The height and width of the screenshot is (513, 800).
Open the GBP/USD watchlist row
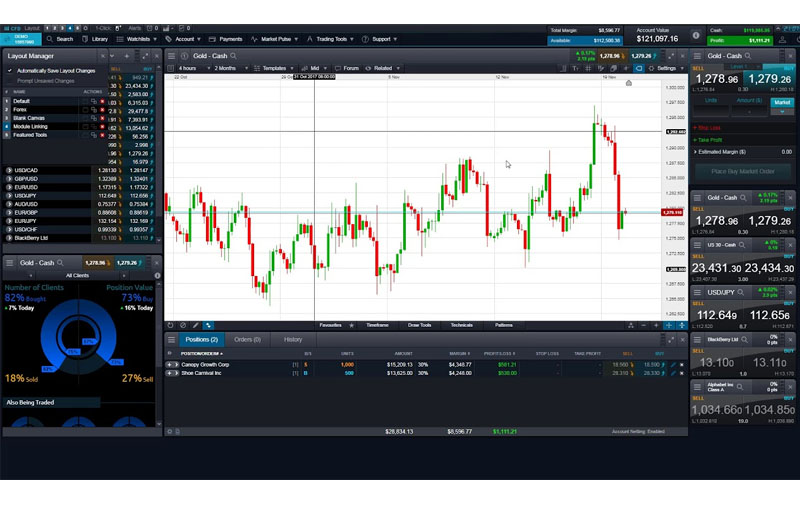point(82,179)
